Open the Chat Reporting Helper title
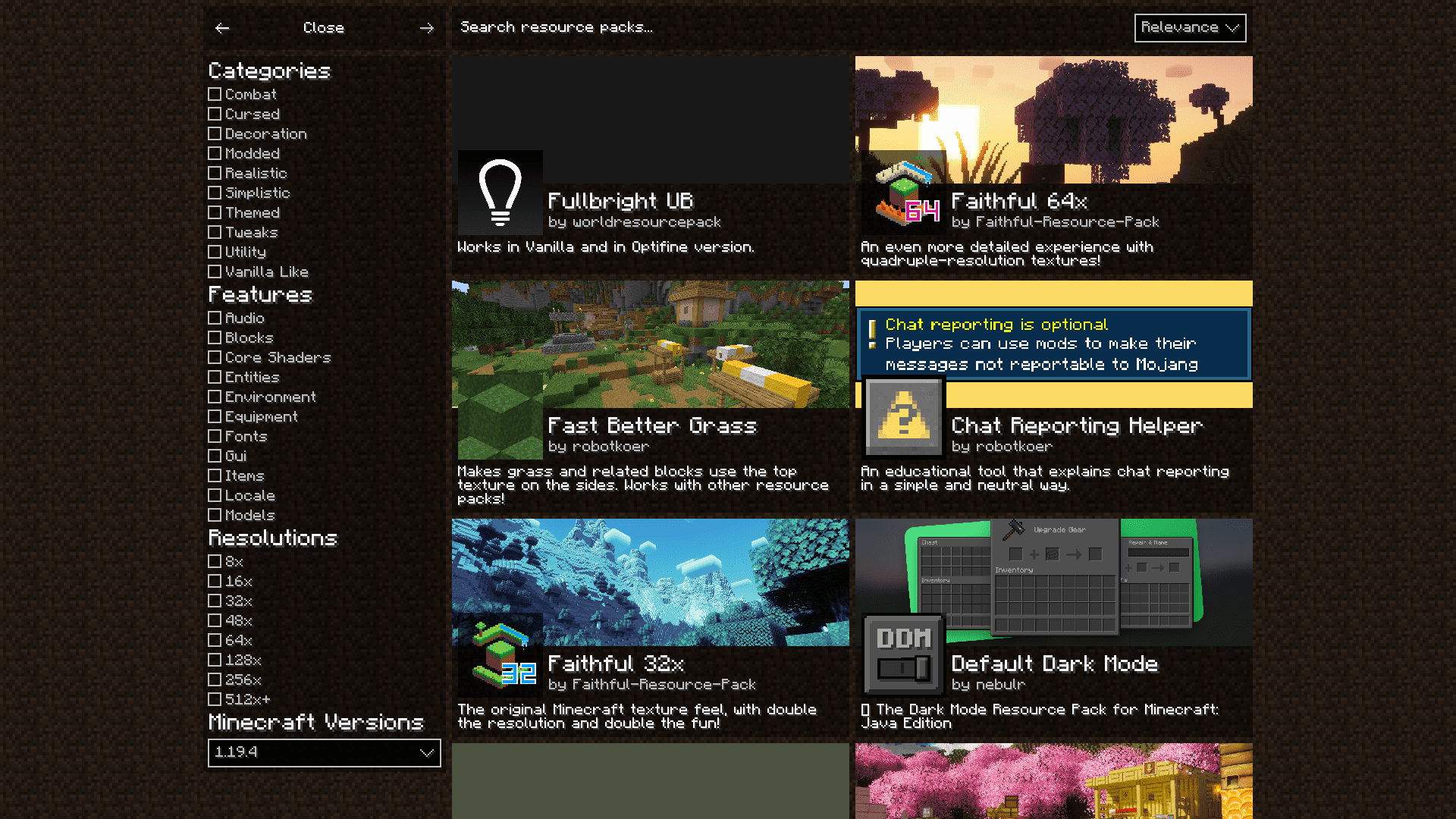 pos(1078,425)
